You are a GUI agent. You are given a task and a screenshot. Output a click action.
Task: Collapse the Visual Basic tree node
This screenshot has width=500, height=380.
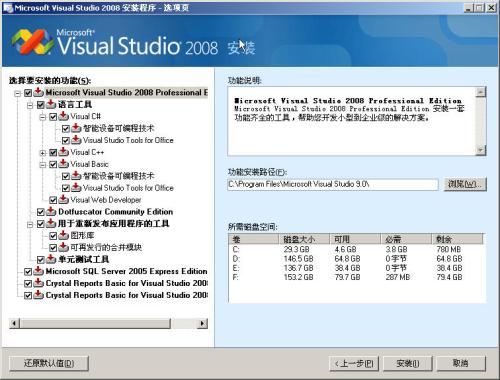[x=43, y=165]
